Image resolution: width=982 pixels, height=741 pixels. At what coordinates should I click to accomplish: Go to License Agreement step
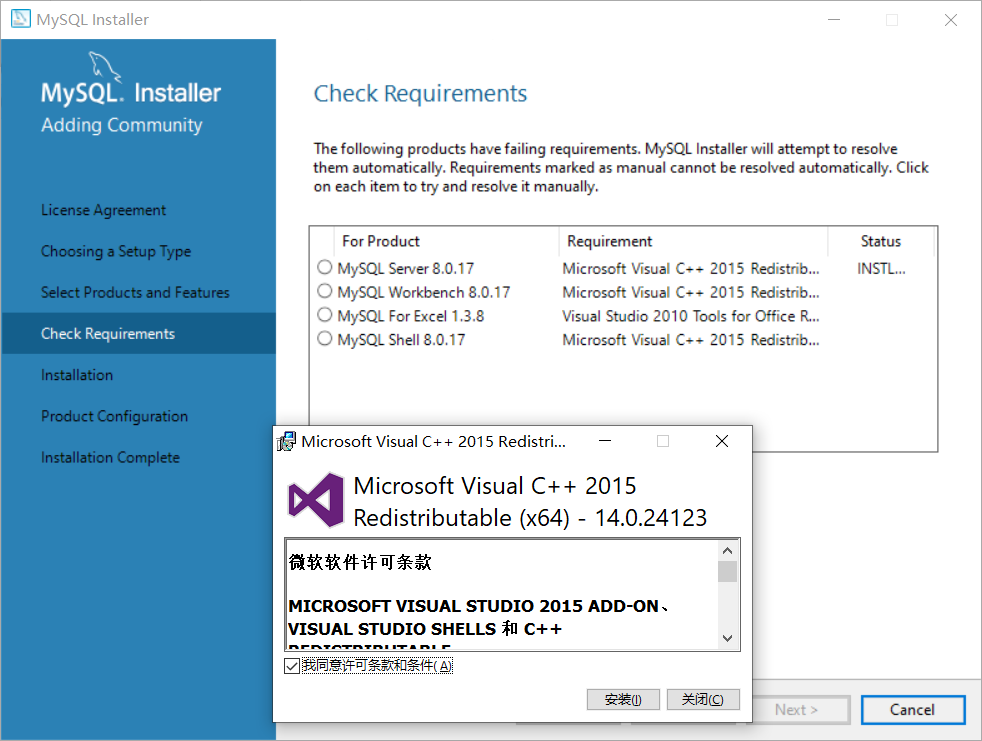click(103, 210)
